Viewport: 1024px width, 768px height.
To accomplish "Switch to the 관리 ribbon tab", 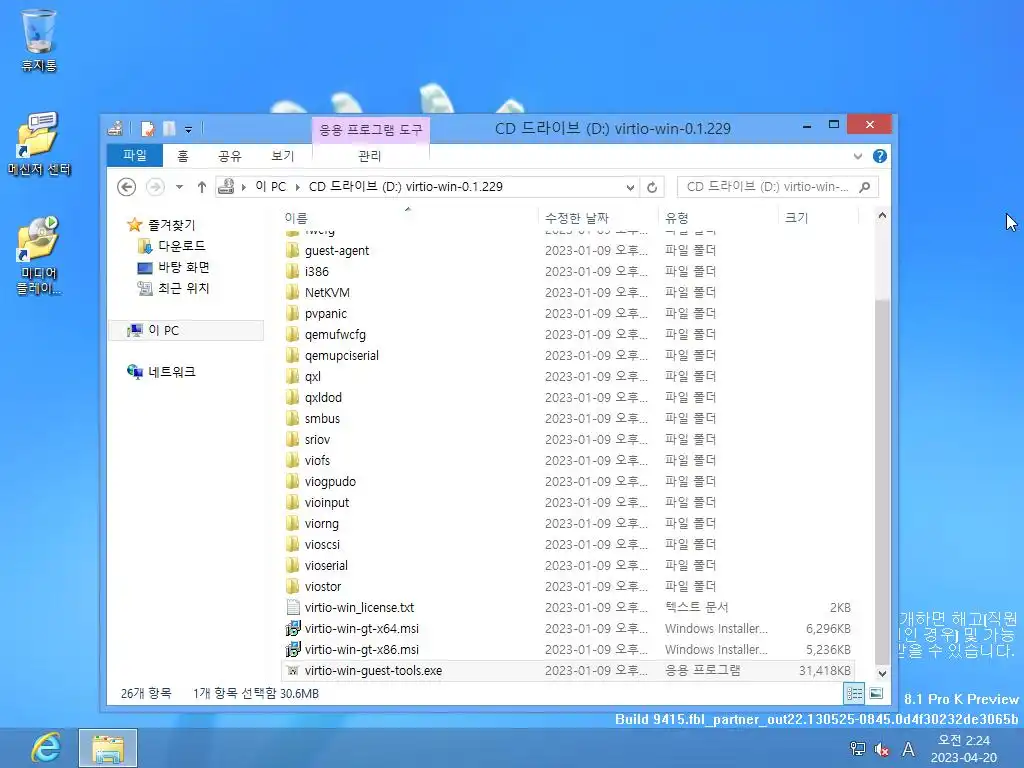I will tap(370, 155).
